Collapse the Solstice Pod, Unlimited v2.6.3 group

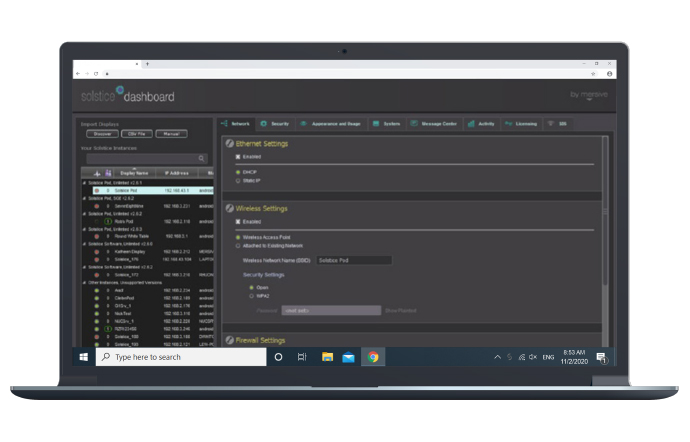[x=84, y=229]
